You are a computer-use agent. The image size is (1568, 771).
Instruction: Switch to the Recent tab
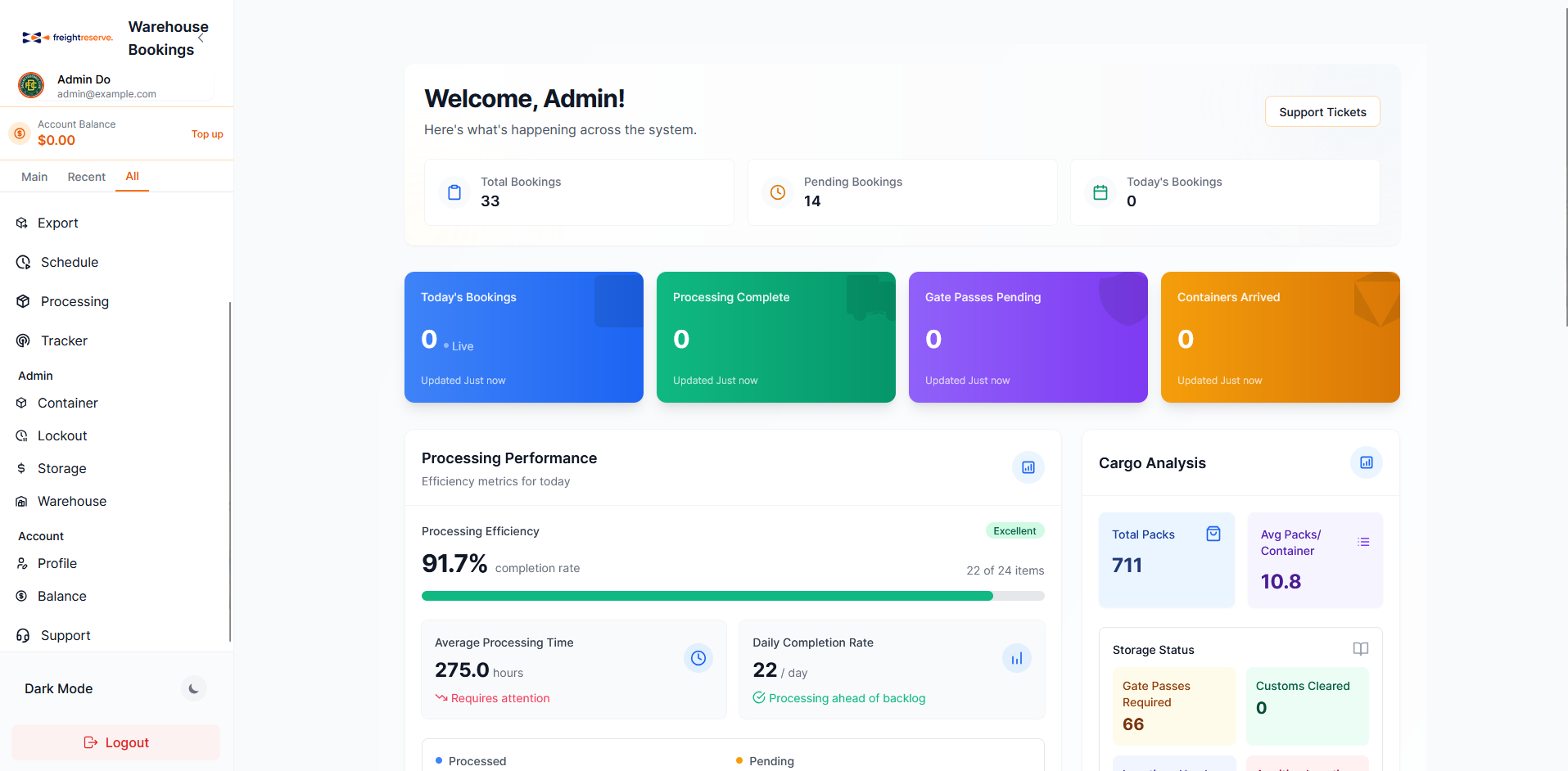click(x=86, y=177)
